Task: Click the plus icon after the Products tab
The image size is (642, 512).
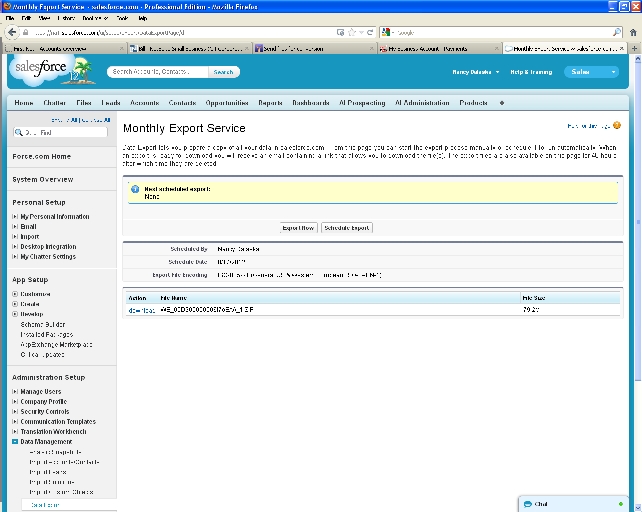Action: (x=502, y=103)
